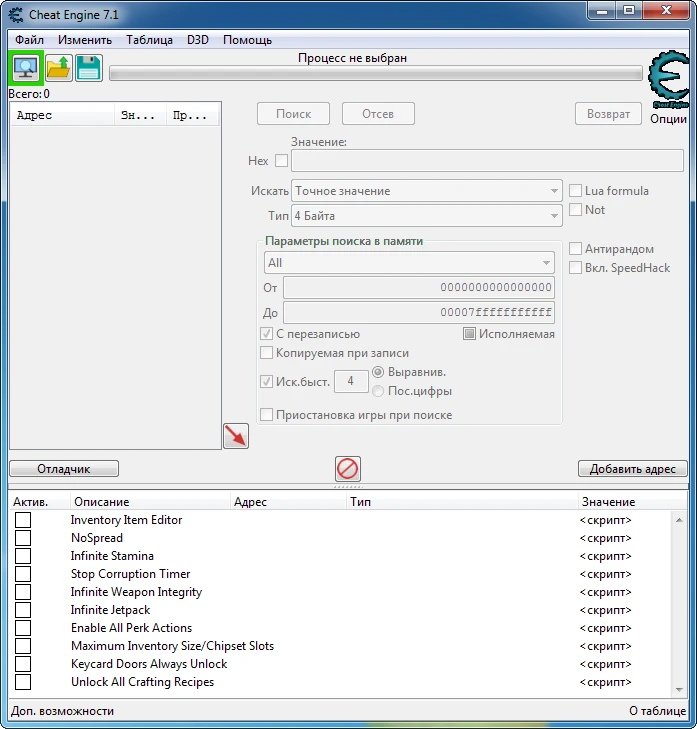
Task: Click cheat table scrollbar down arrow
Action: coord(679,689)
